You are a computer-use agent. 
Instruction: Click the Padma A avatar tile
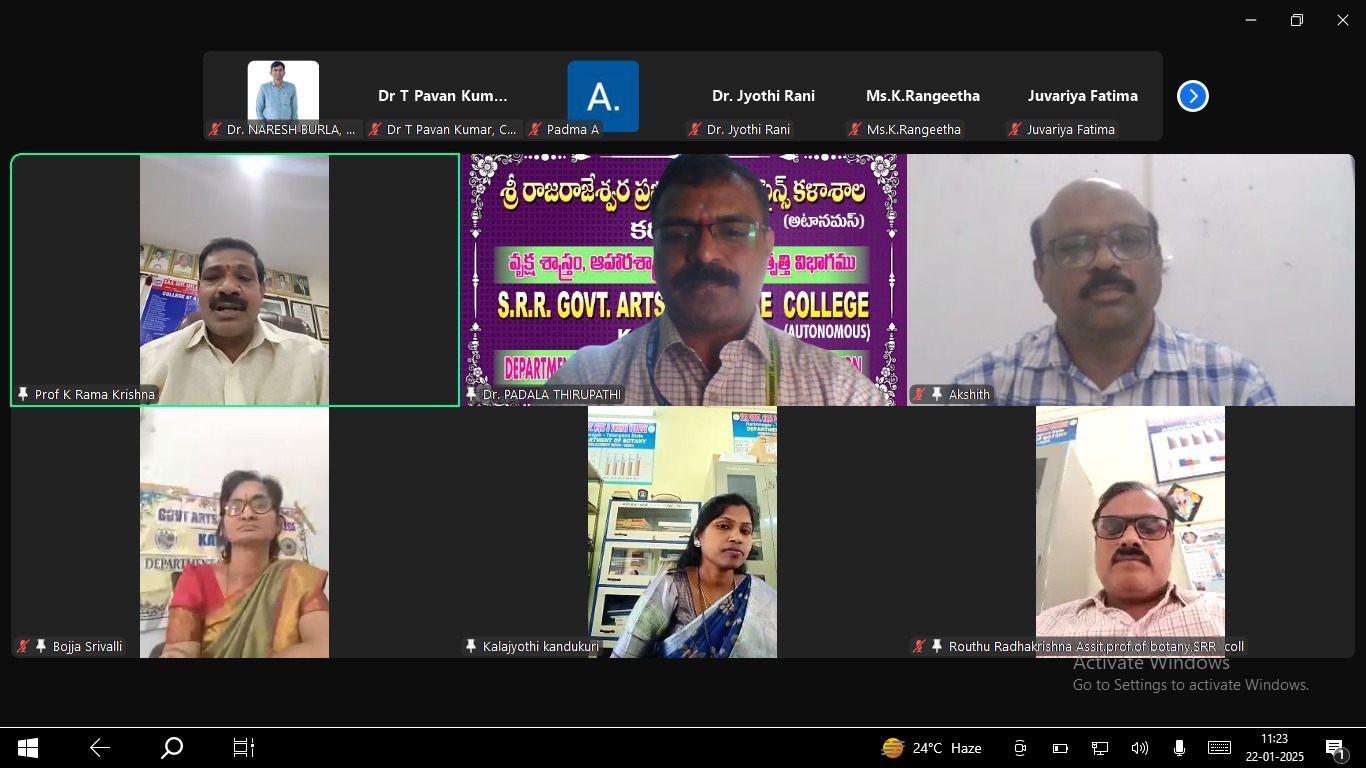603,96
